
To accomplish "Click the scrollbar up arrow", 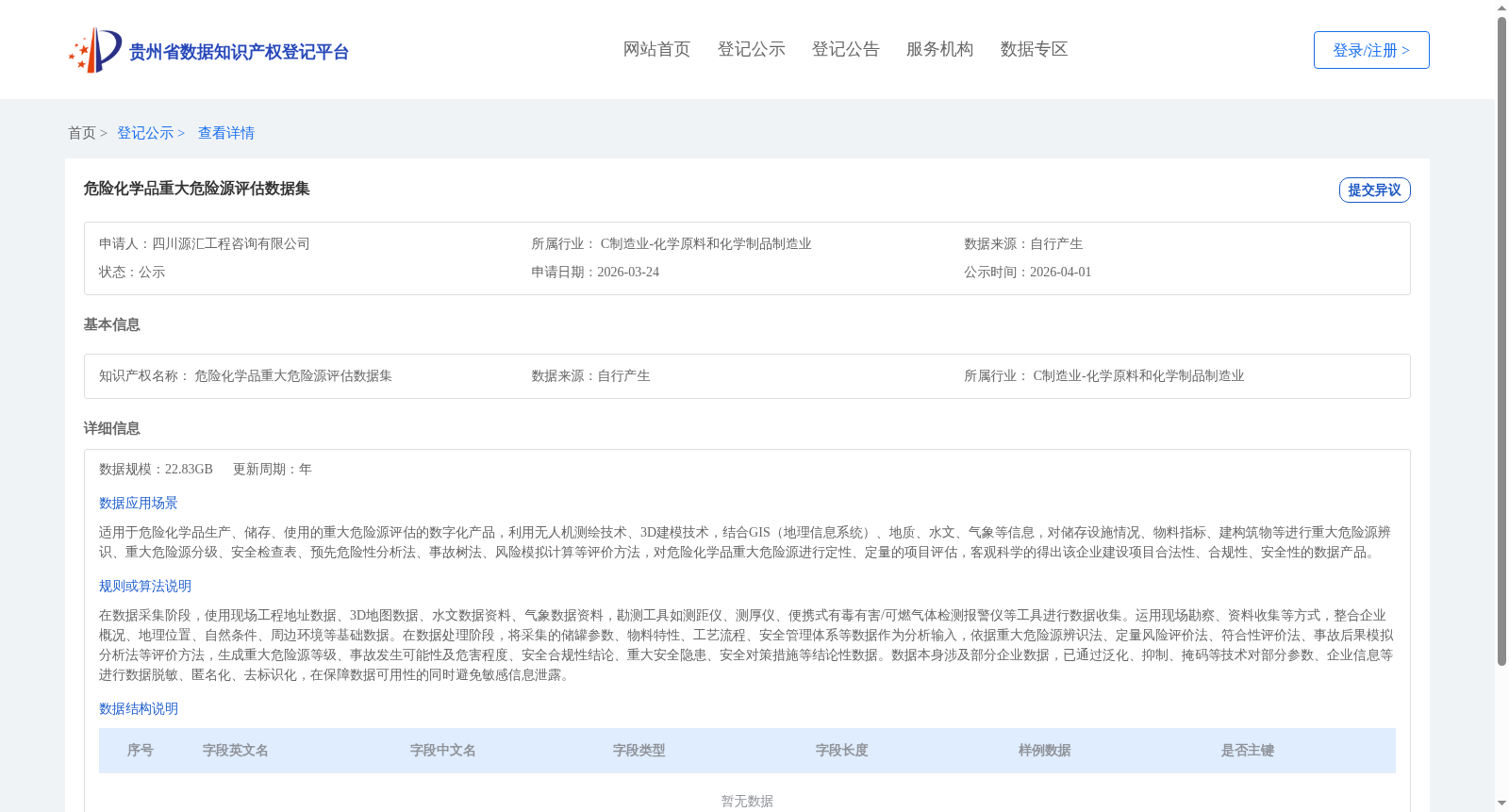I will (1502, 8).
